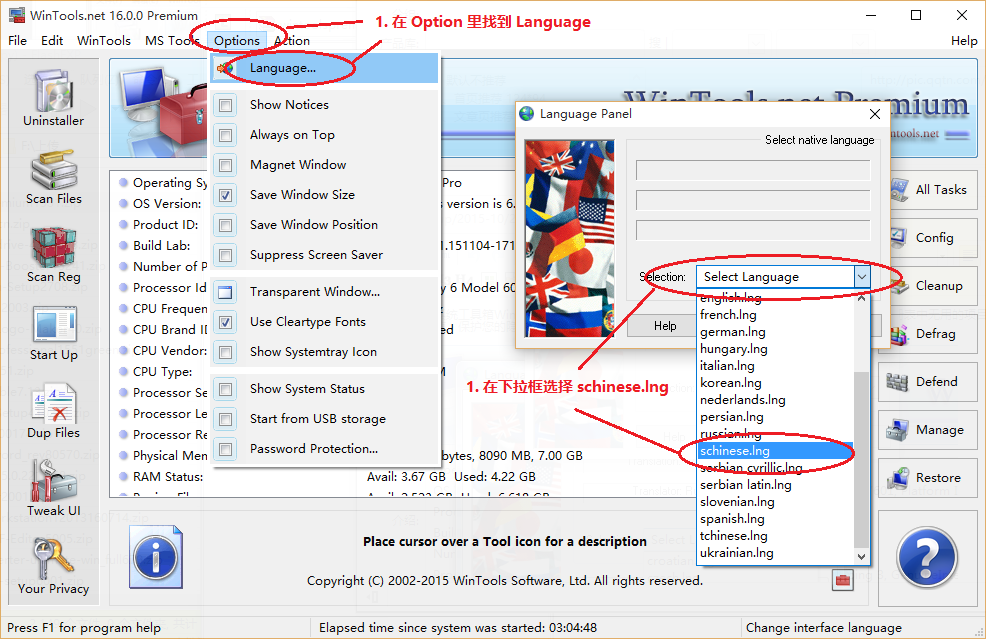
Task: Click the Cleanup button
Action: [x=926, y=286]
